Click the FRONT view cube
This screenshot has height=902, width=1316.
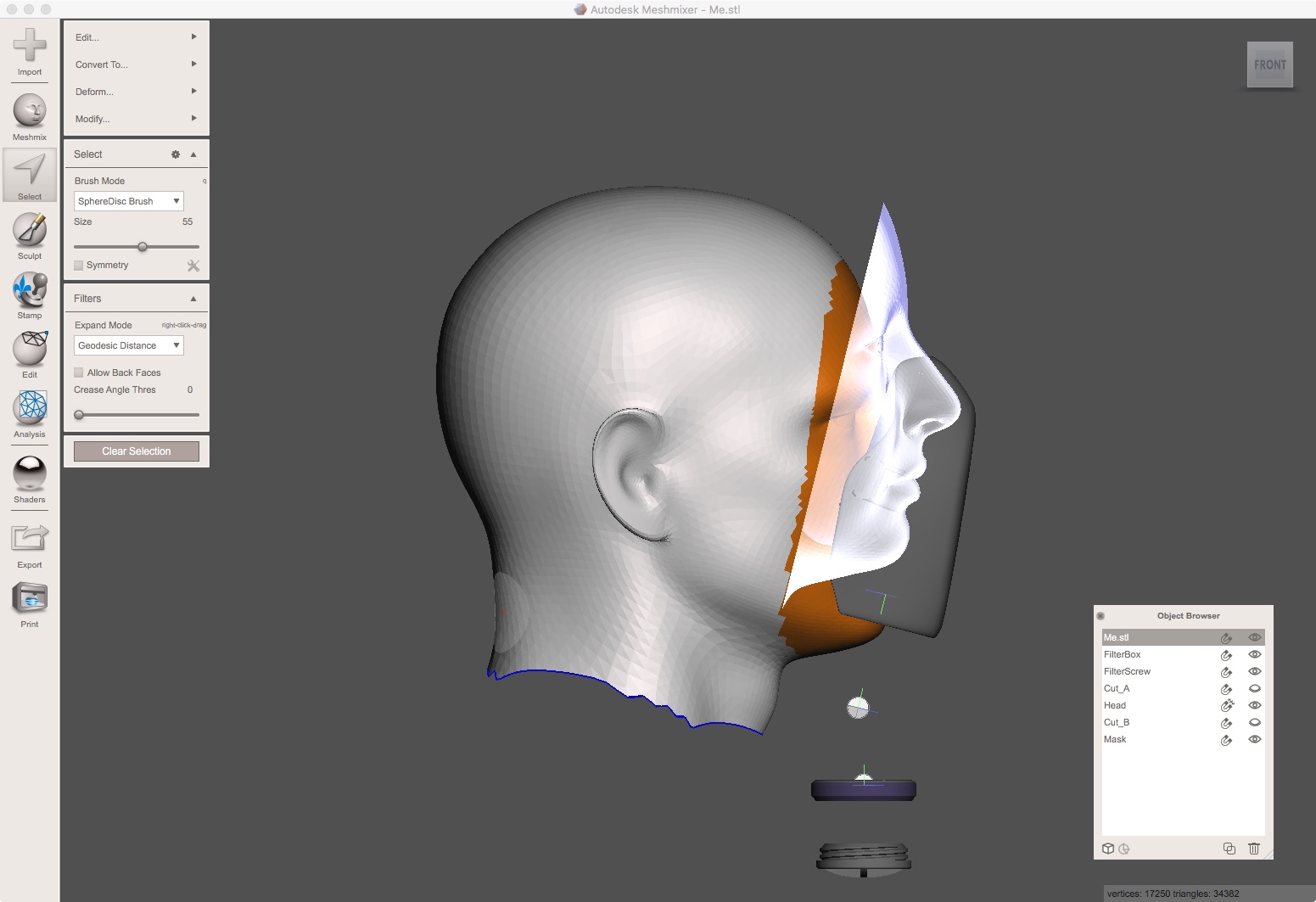point(1270,64)
